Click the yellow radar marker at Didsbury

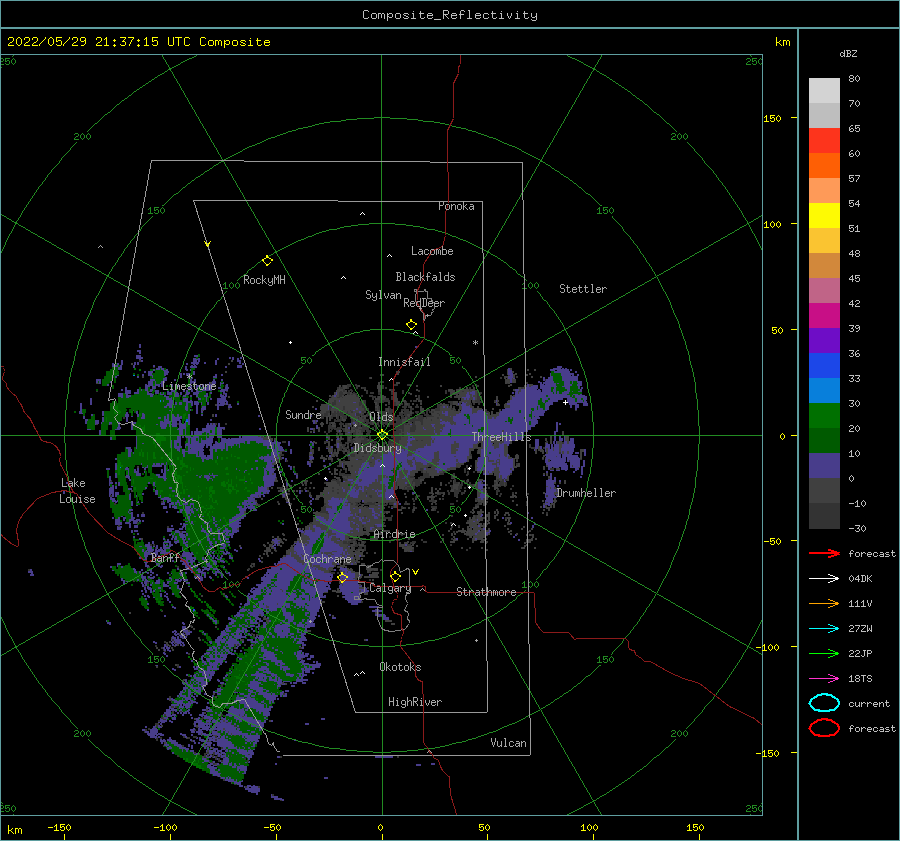click(x=382, y=435)
